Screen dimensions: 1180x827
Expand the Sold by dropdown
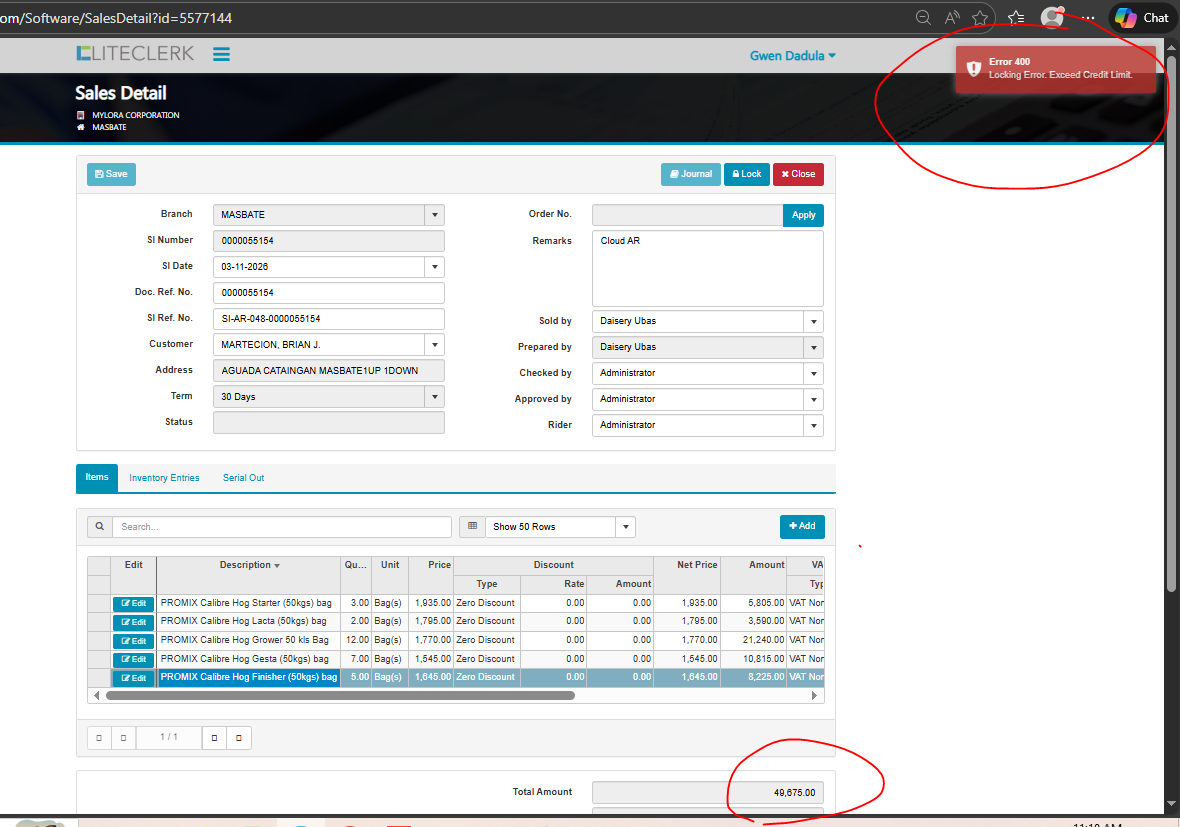point(814,321)
